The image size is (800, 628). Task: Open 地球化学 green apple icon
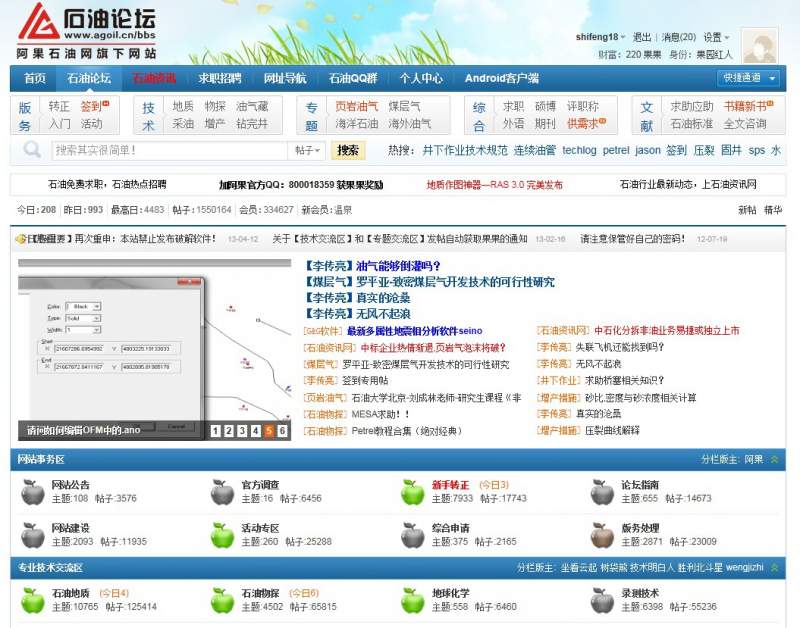pos(412,600)
